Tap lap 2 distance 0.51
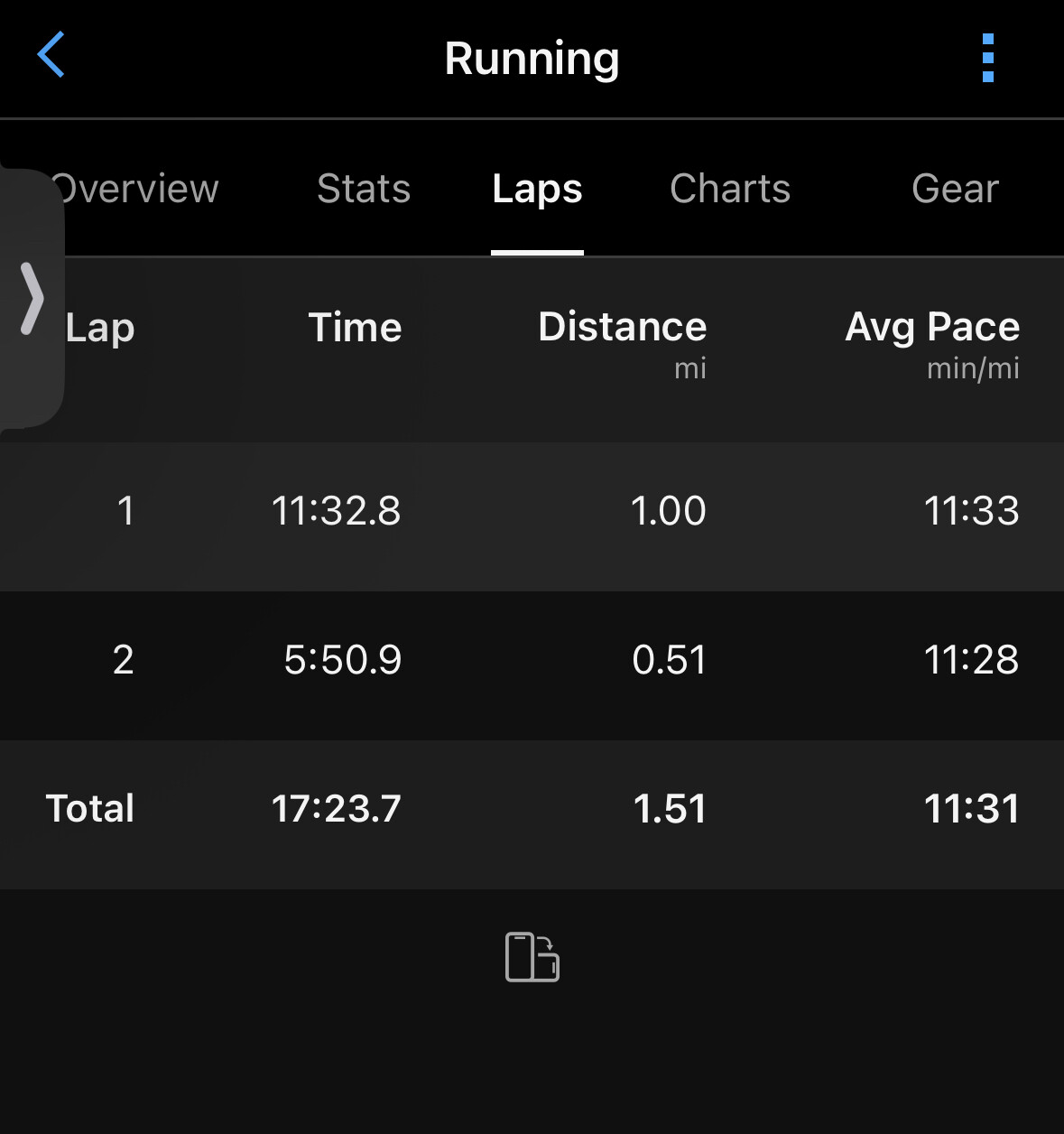Image resolution: width=1064 pixels, height=1134 pixels. coord(669,660)
